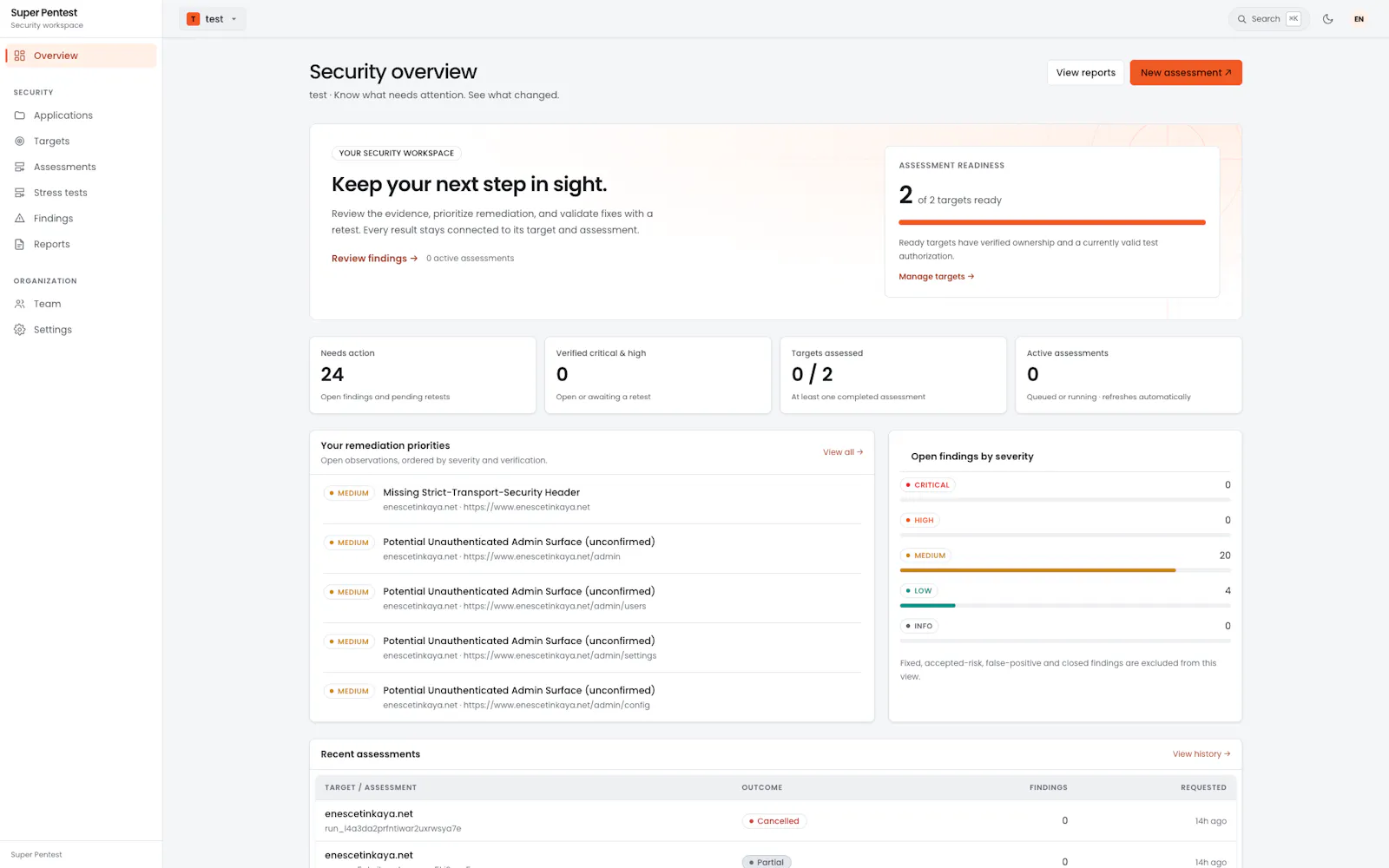Toggle dark mode with the moon icon
Screen dimensions: 1389x868
(x=1327, y=19)
